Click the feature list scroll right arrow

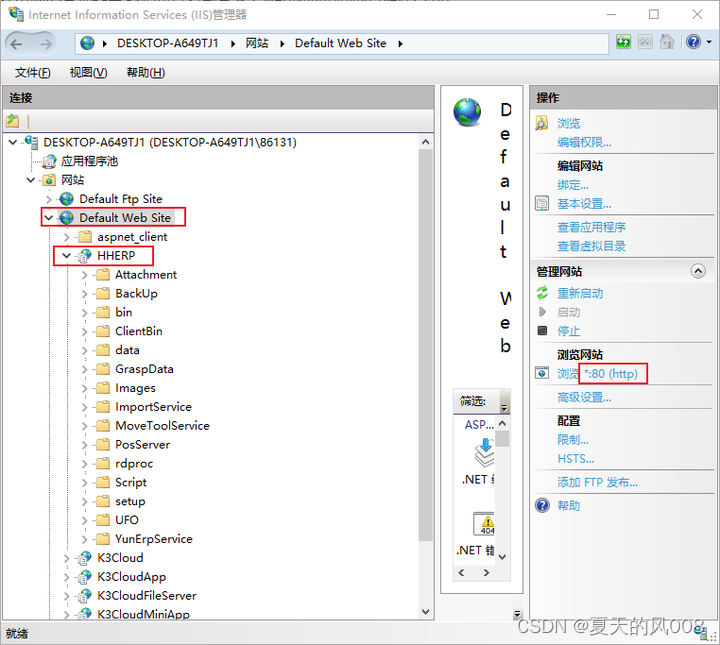[486, 572]
